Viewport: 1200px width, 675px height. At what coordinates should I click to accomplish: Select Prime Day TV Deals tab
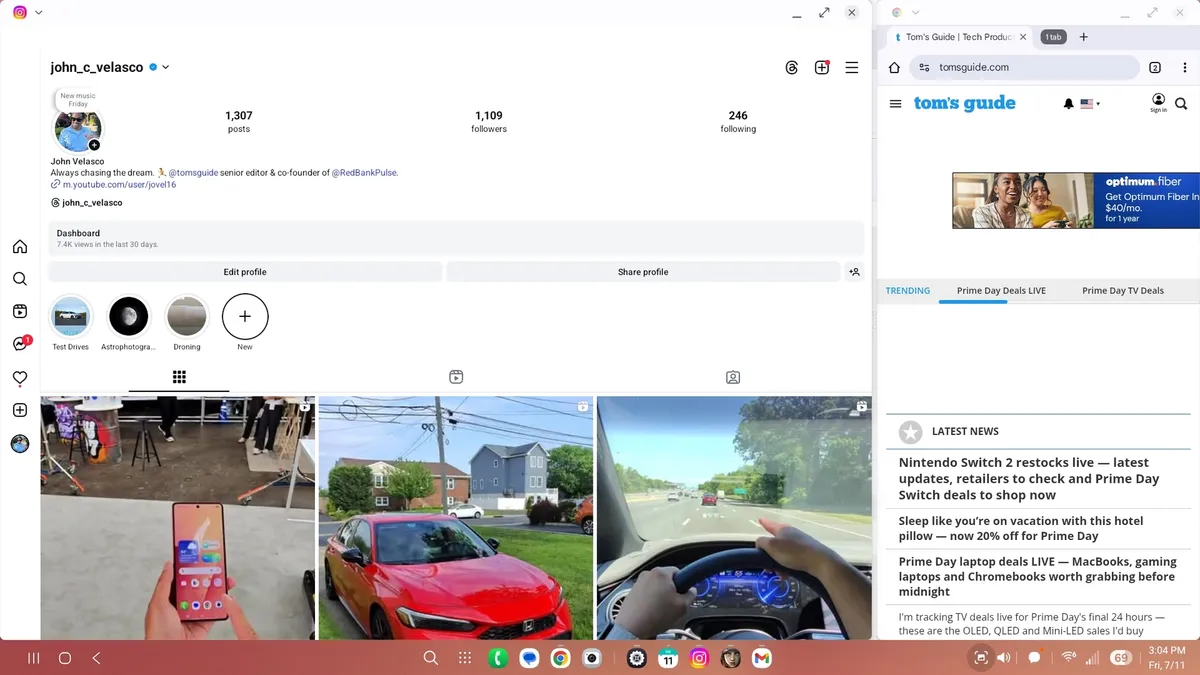pyautogui.click(x=1122, y=291)
